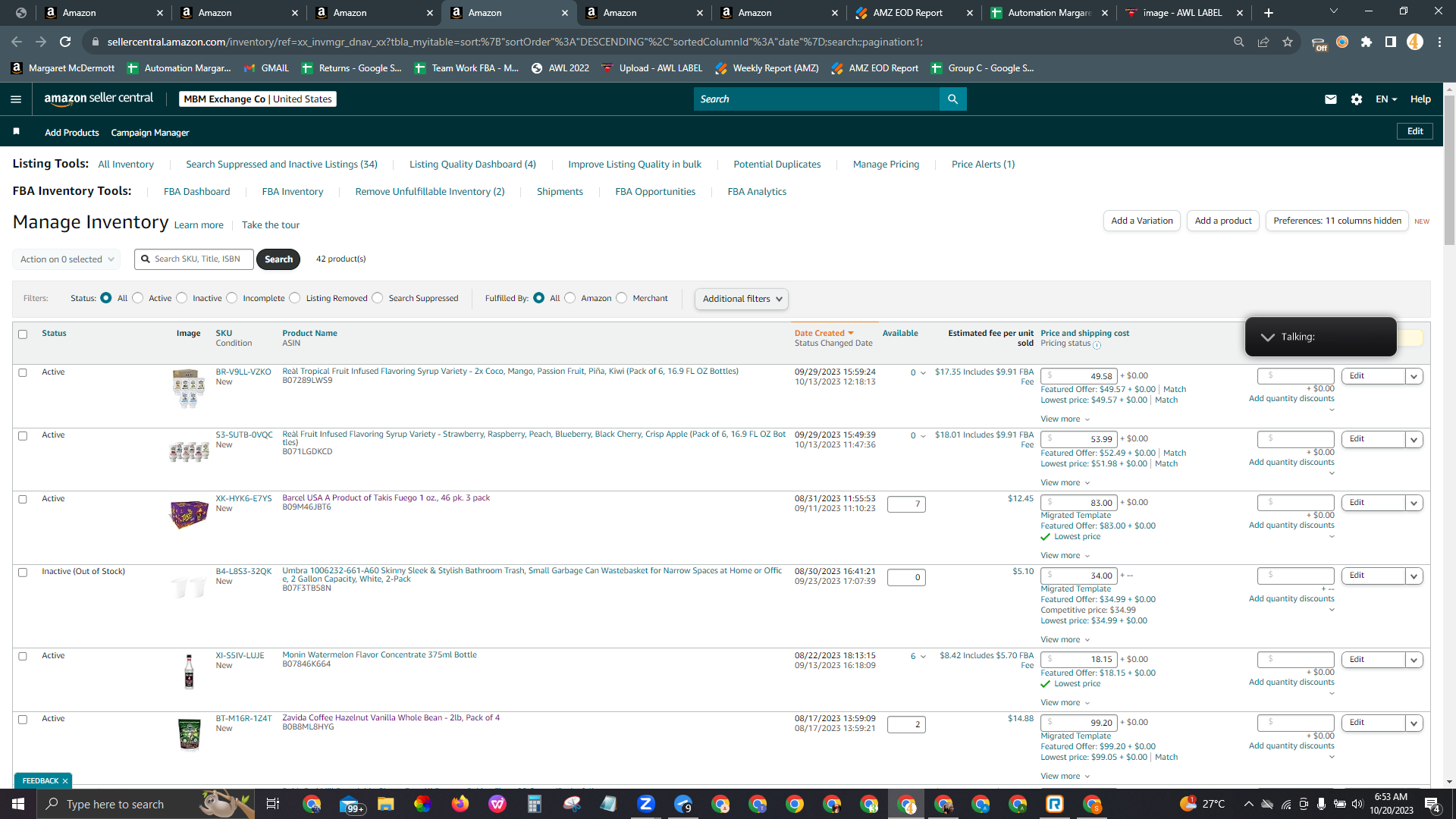The image size is (1456, 819).
Task: Open the Take the tour link
Action: pos(271,225)
